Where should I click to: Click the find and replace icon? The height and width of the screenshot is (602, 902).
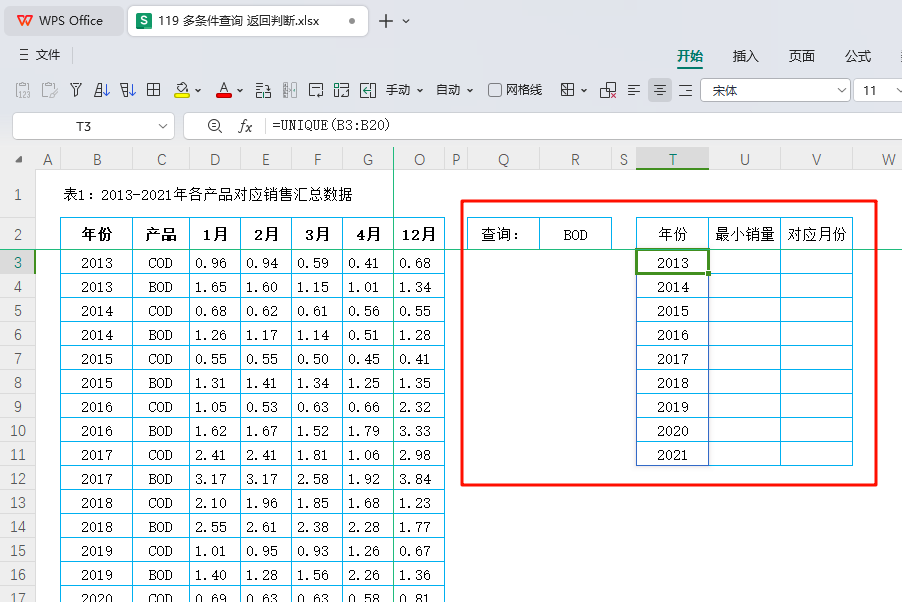pyautogui.click(x=263, y=90)
